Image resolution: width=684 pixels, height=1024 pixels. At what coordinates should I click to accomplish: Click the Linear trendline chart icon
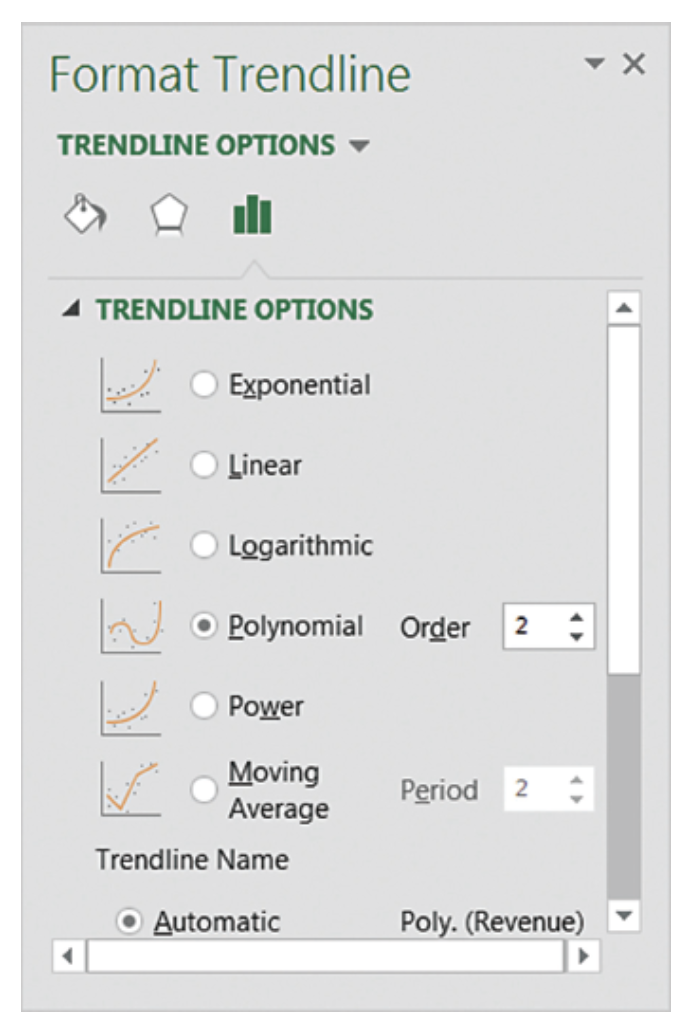[x=131, y=465]
